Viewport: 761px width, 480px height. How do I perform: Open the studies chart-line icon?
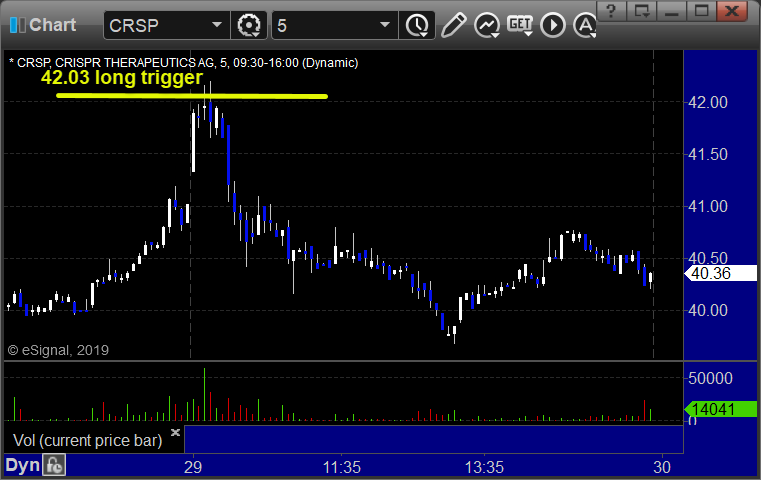click(x=487, y=25)
